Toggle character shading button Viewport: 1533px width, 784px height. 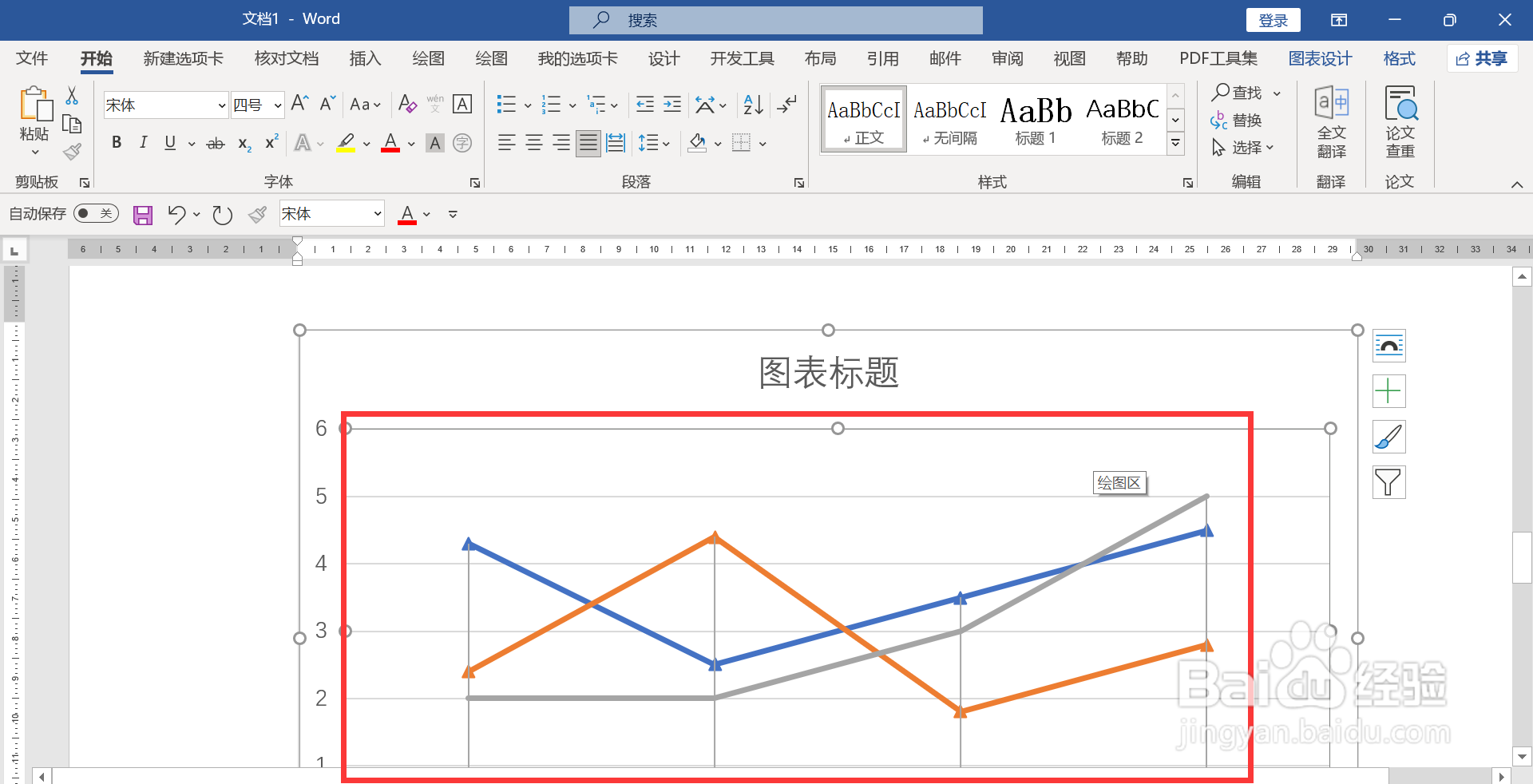point(435,143)
